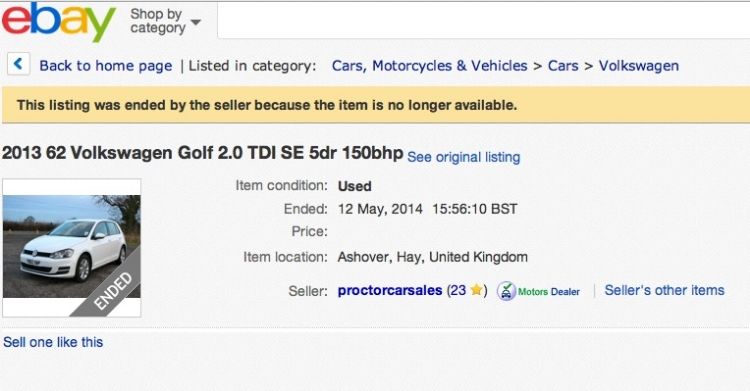The width and height of the screenshot is (750, 391).
Task: Open the white Golf listing thumbnail
Action: (x=72, y=247)
